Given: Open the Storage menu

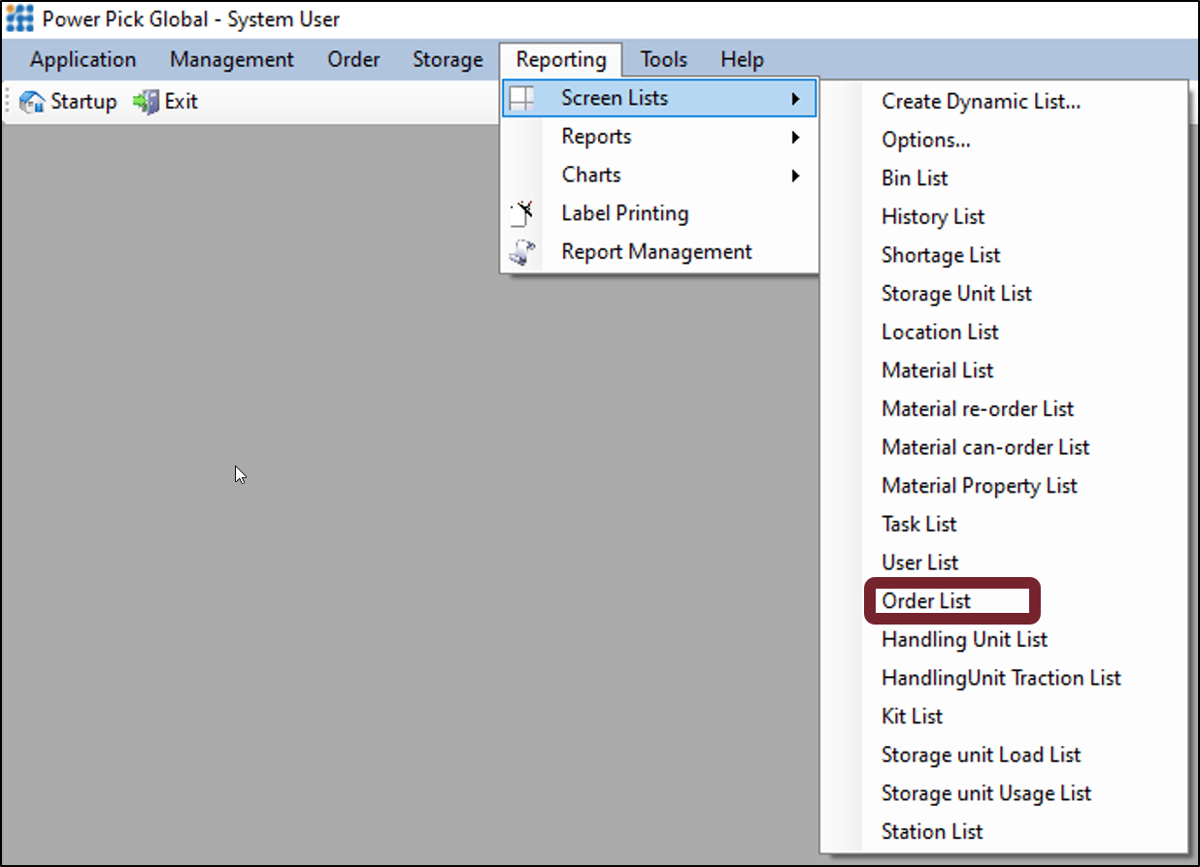Looking at the screenshot, I should click(447, 59).
